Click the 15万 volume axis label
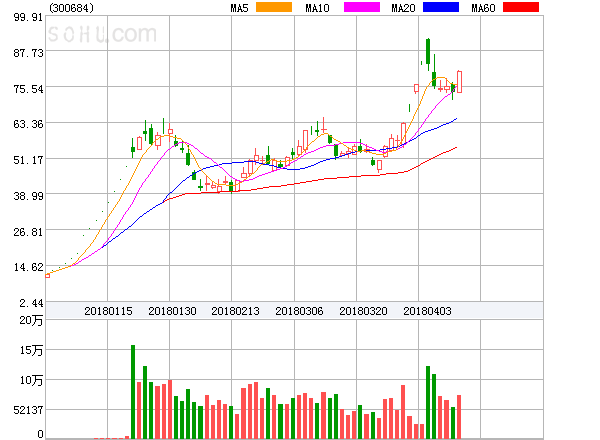Image resolution: width=600 pixels, height=440 pixels. [31, 350]
